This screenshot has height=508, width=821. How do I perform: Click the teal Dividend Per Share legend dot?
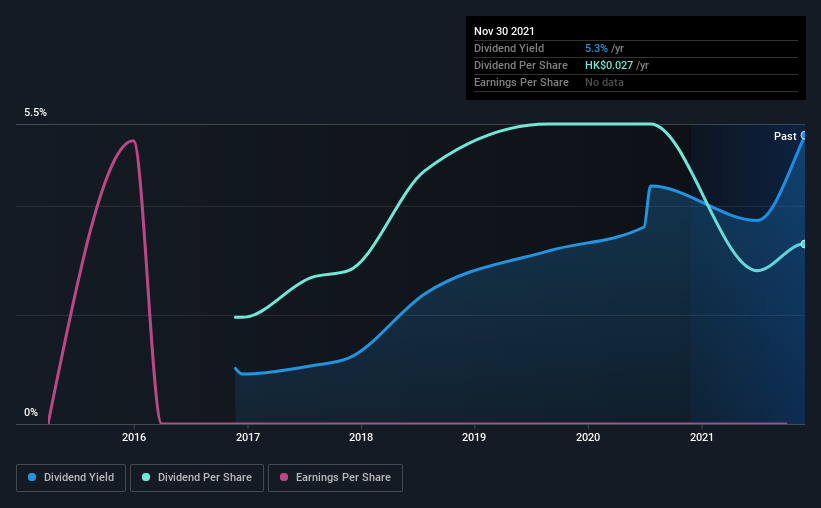[146, 477]
